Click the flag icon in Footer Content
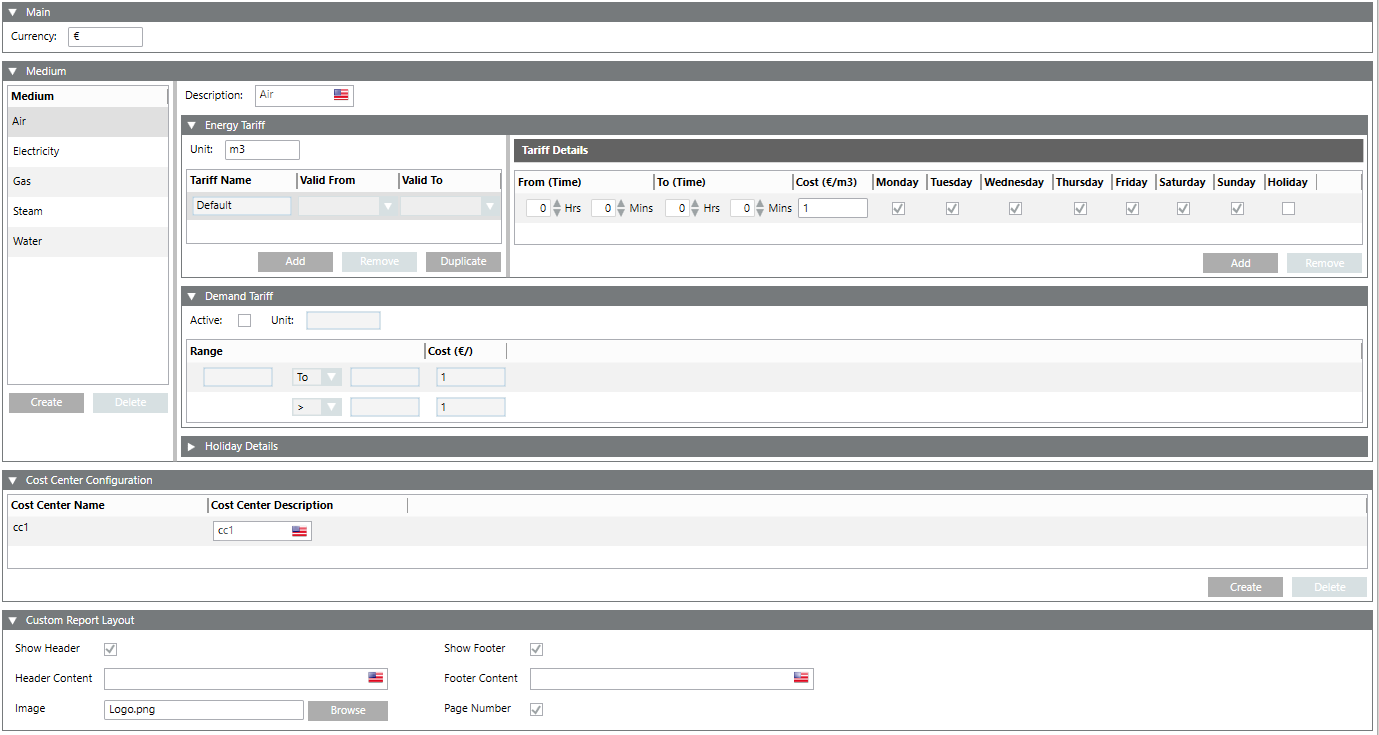Screen dimensions: 1379x735 (x=801, y=678)
